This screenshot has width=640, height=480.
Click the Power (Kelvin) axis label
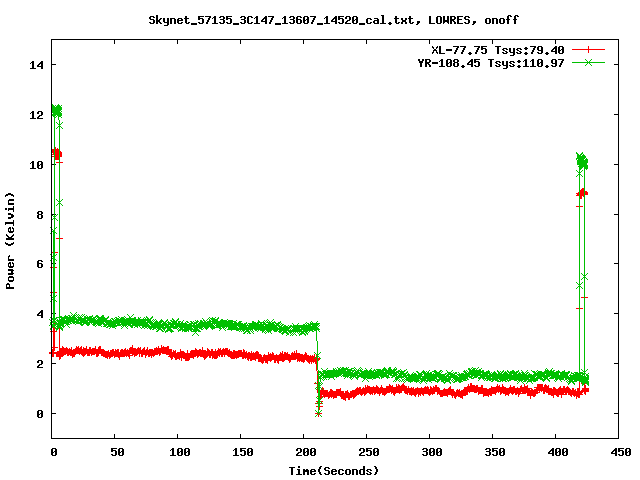pos(10,241)
